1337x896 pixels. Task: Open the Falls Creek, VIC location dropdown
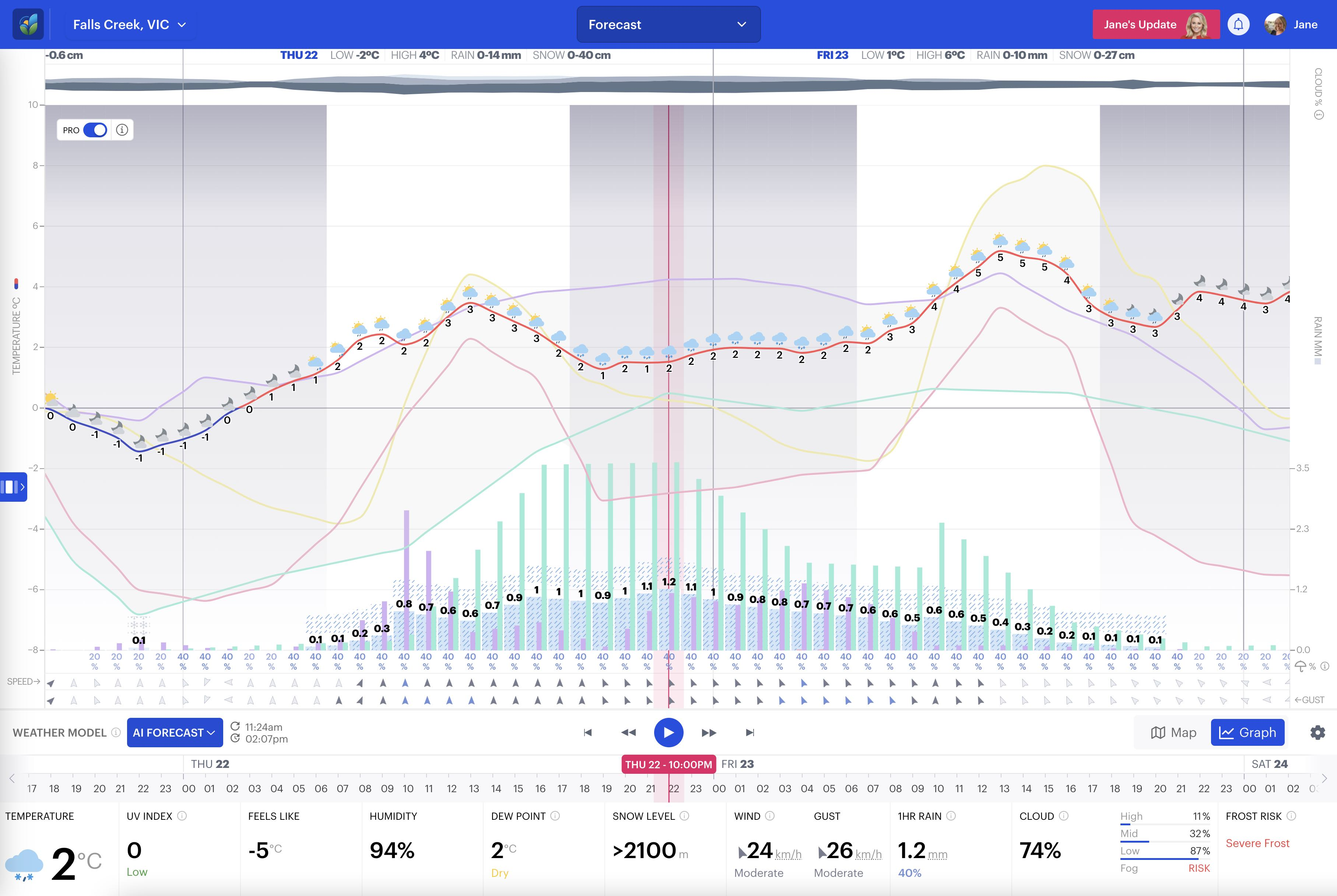coord(130,25)
